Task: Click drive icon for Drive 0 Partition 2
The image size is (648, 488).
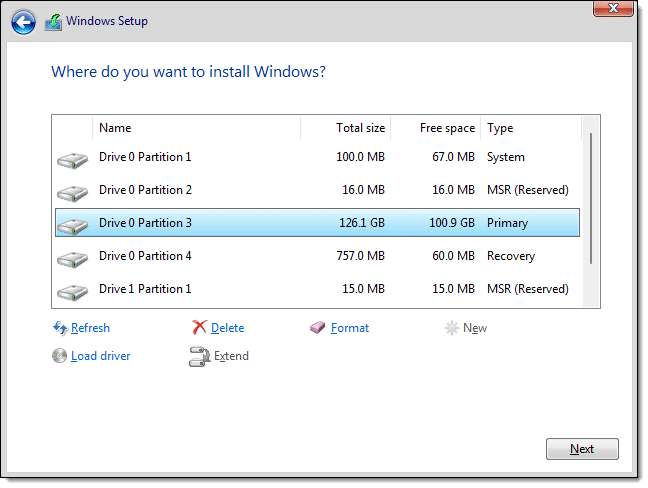Action: [x=72, y=193]
